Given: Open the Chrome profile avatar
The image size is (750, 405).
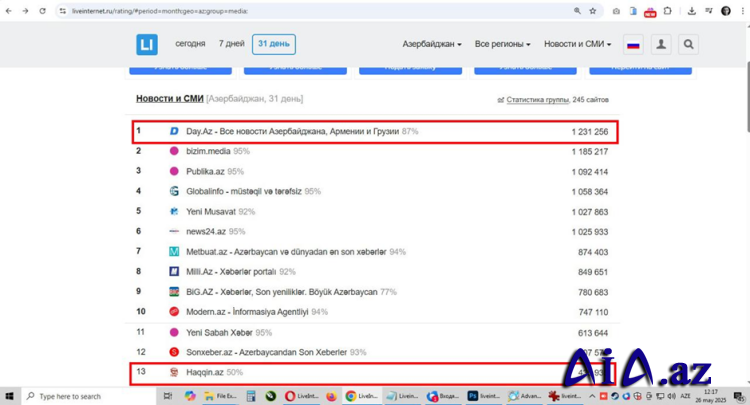Looking at the screenshot, I should pos(726,11).
